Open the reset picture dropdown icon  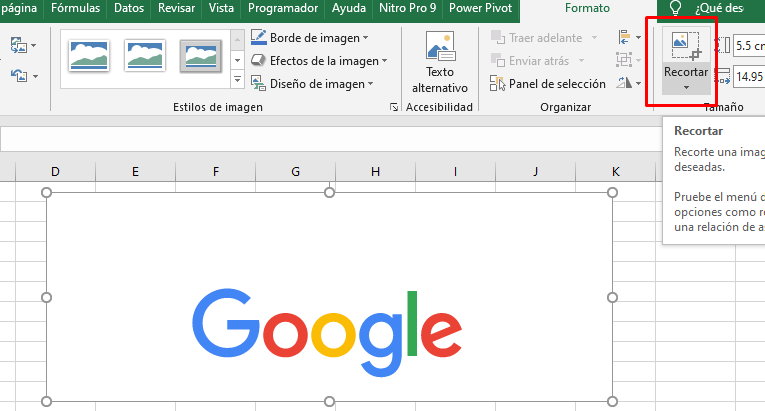(x=24, y=76)
